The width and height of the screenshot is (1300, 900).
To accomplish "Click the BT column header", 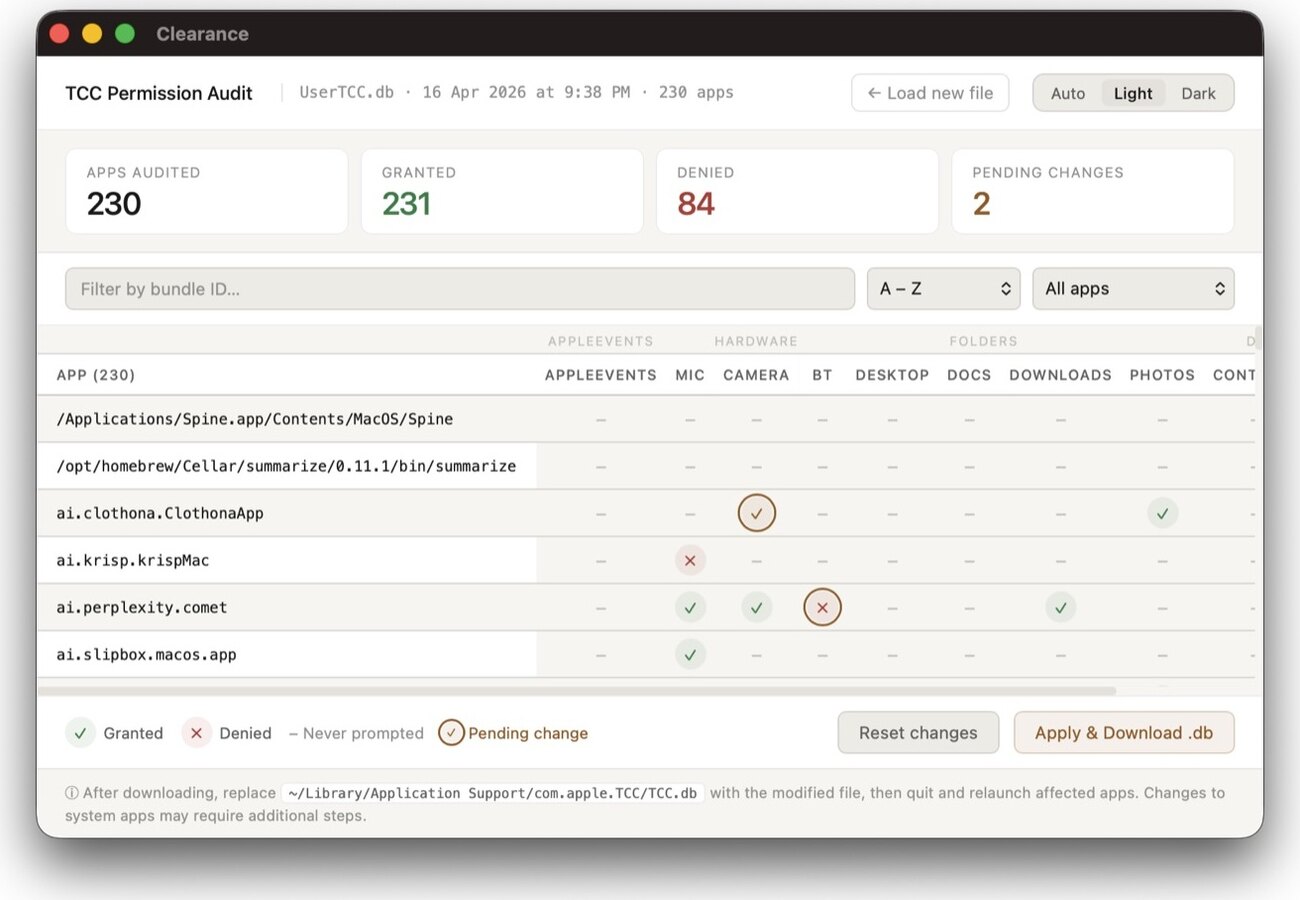I will coord(822,375).
